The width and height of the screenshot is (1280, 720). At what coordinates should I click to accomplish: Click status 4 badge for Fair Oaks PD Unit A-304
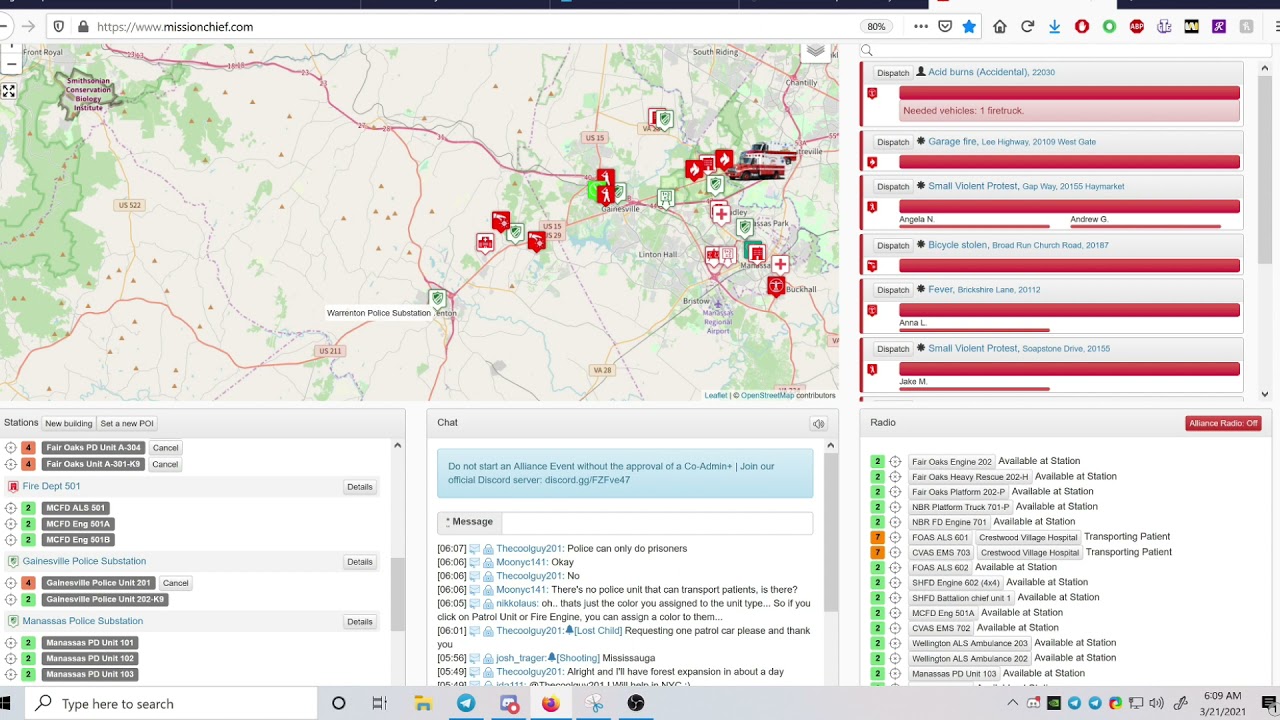[x=28, y=448]
